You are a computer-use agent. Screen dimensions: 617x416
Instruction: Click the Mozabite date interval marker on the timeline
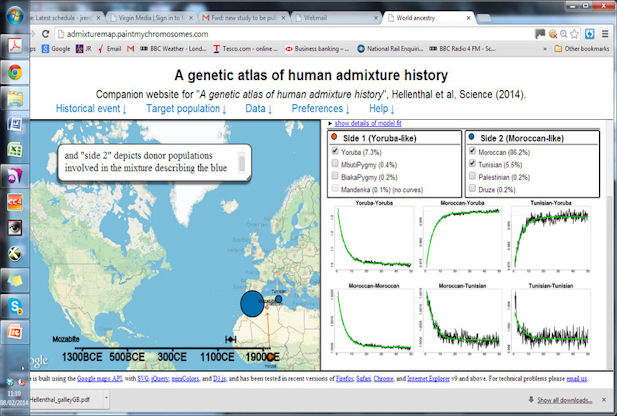(231, 339)
